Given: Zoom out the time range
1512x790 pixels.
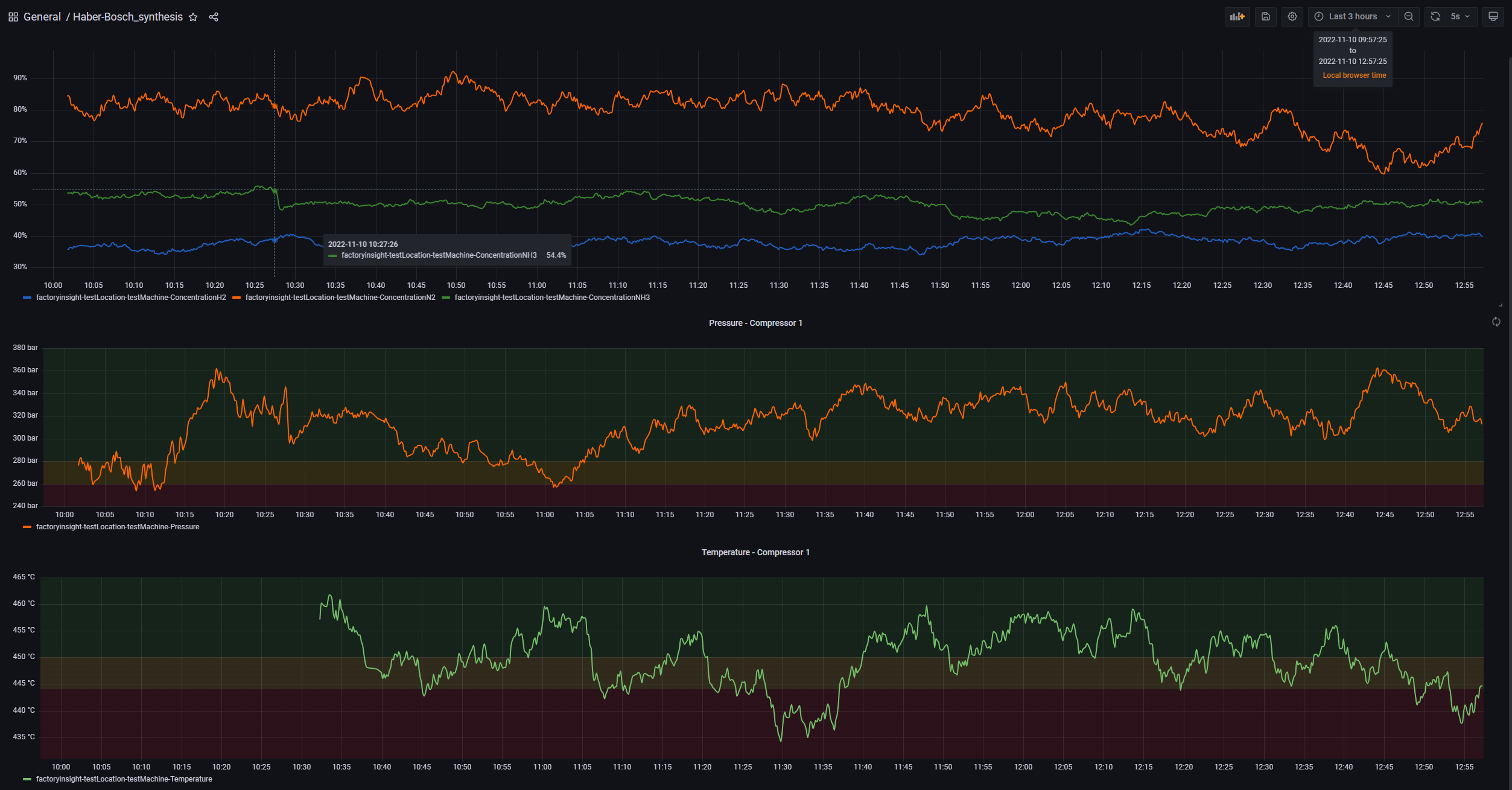Looking at the screenshot, I should coord(1408,17).
